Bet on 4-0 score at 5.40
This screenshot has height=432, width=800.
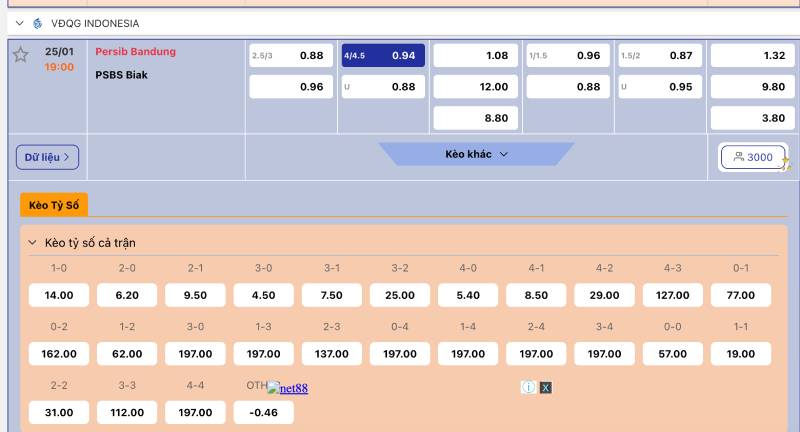pyautogui.click(x=468, y=295)
